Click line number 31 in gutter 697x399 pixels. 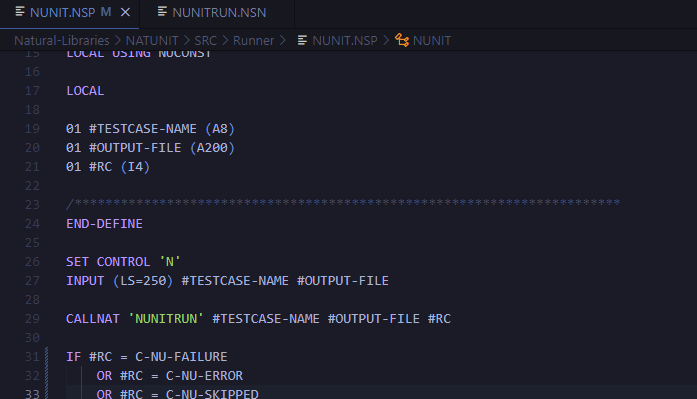coord(32,356)
